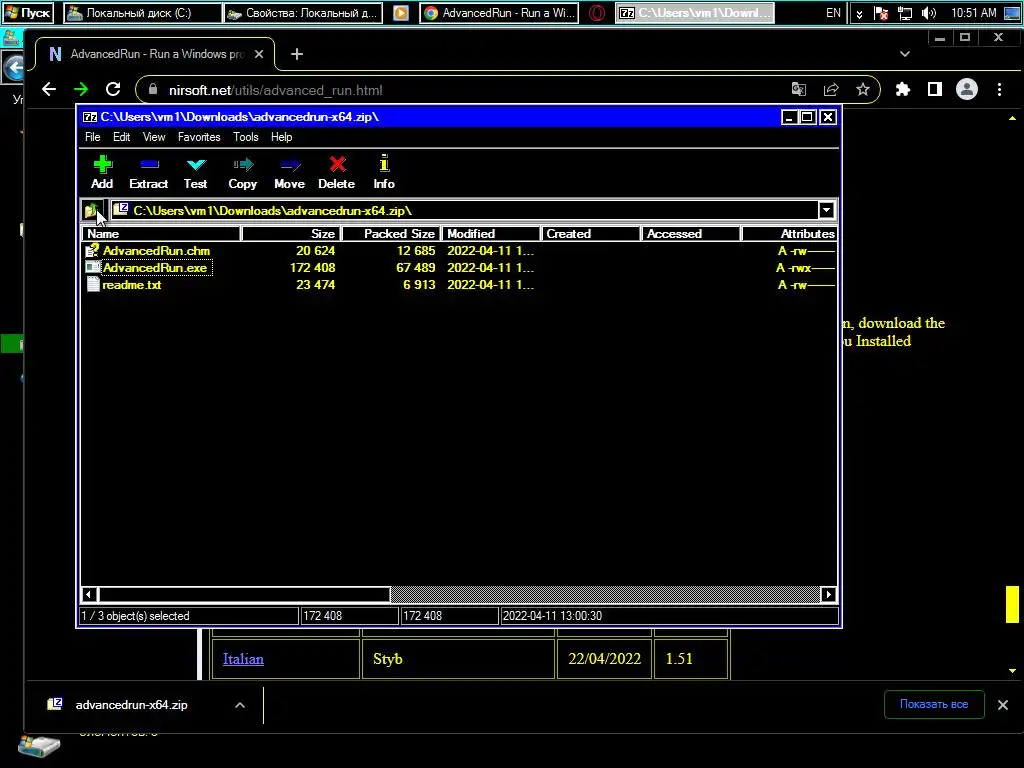Open the View menu in 7-Zip
The image size is (1024, 768).
[154, 137]
